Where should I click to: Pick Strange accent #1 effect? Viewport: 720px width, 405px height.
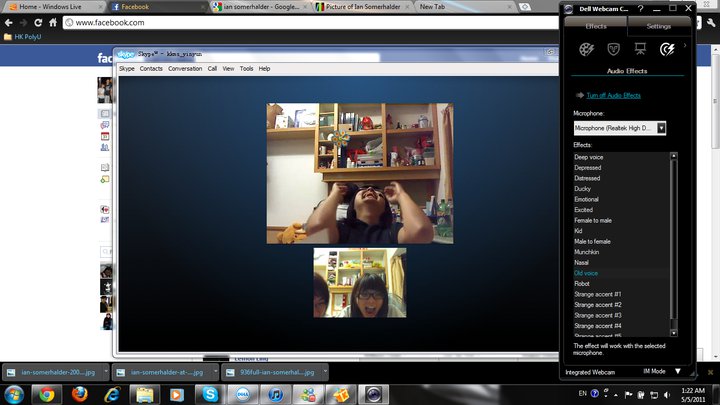pyautogui.click(x=597, y=294)
